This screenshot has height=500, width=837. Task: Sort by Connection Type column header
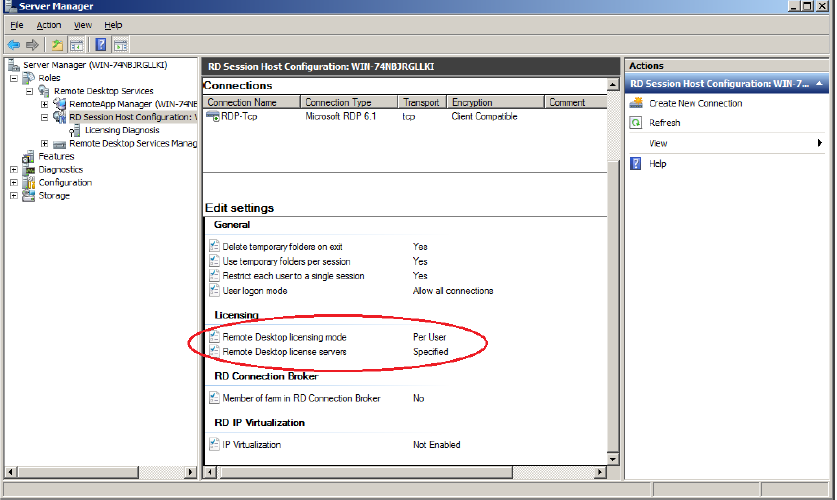tap(350, 102)
